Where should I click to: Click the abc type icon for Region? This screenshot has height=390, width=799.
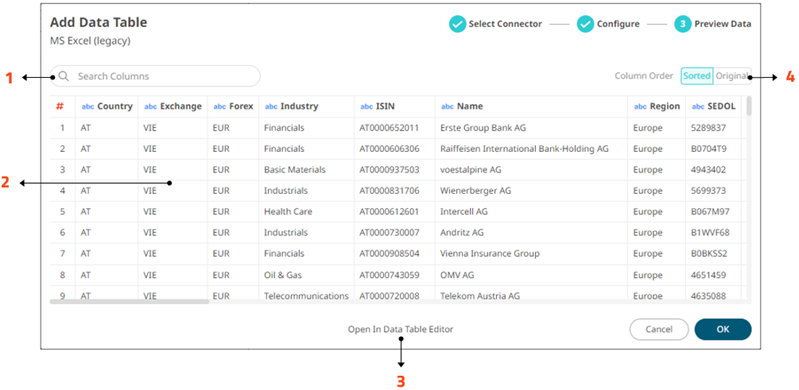pos(640,107)
